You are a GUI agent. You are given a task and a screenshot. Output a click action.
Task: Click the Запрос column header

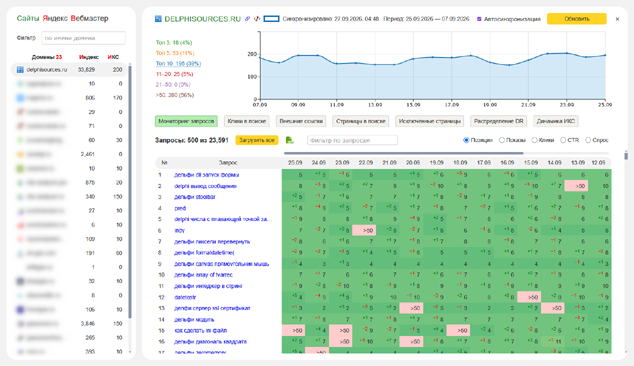coord(228,163)
